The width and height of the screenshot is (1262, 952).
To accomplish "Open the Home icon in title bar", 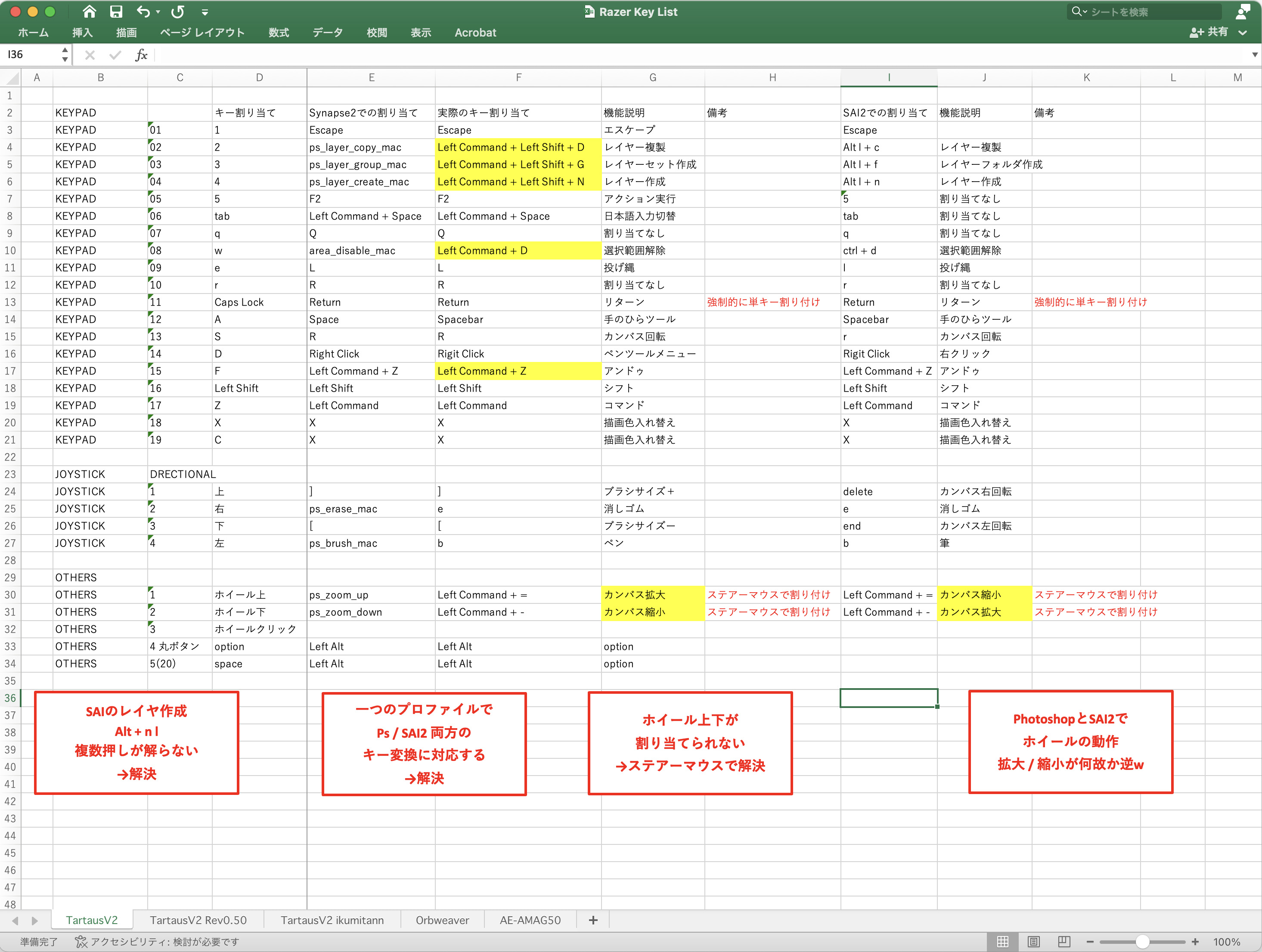I will pyautogui.click(x=89, y=12).
